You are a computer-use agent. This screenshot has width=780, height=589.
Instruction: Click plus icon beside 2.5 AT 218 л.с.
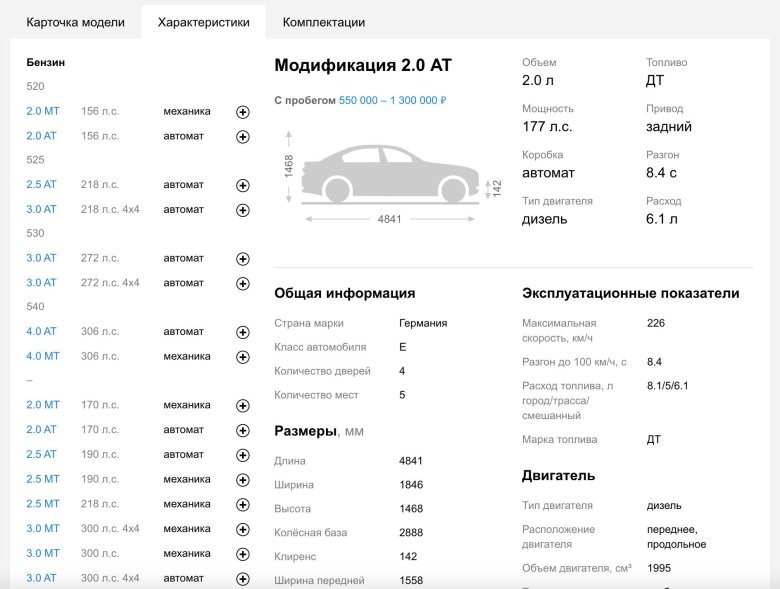point(242,186)
